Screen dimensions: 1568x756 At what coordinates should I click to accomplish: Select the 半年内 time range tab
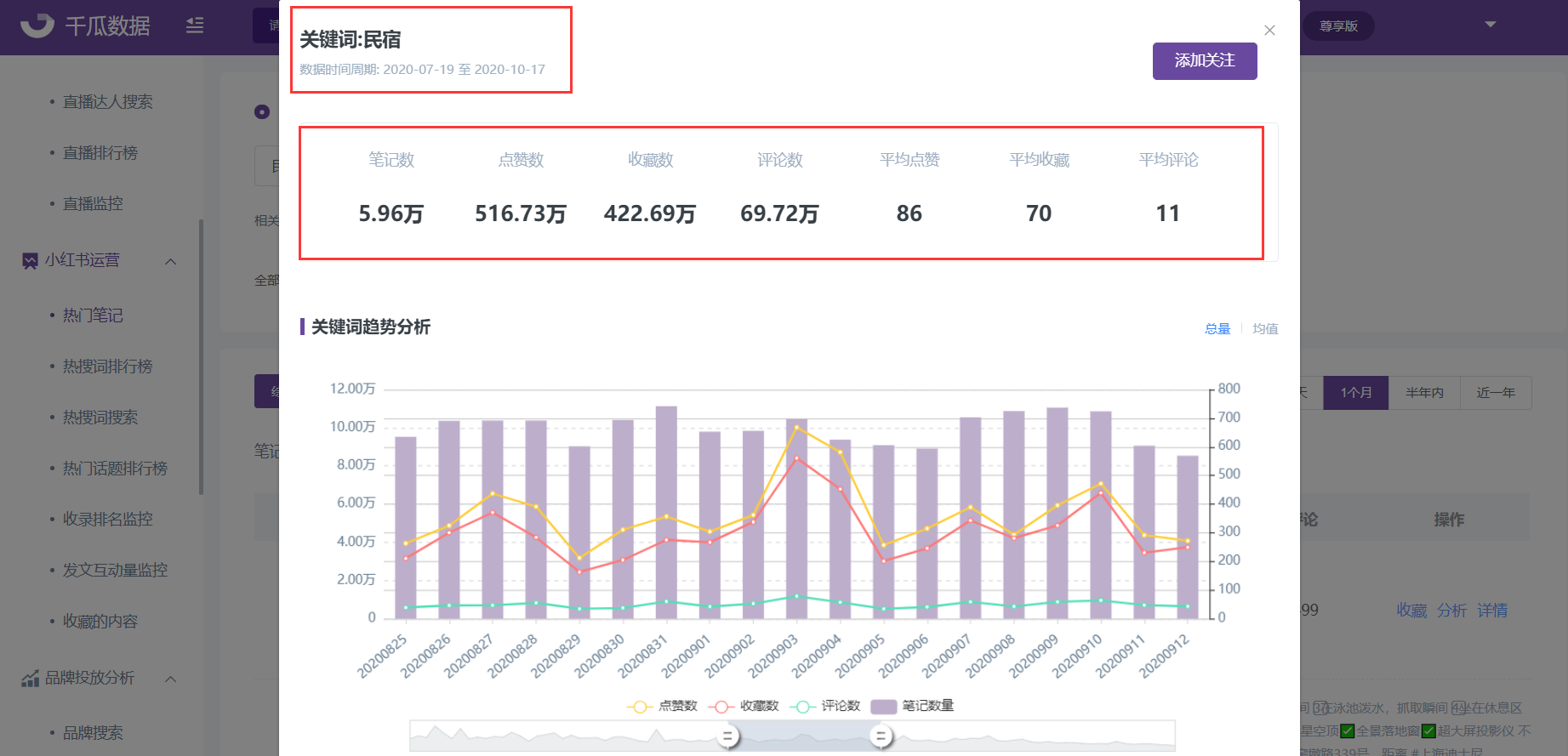(x=1424, y=393)
